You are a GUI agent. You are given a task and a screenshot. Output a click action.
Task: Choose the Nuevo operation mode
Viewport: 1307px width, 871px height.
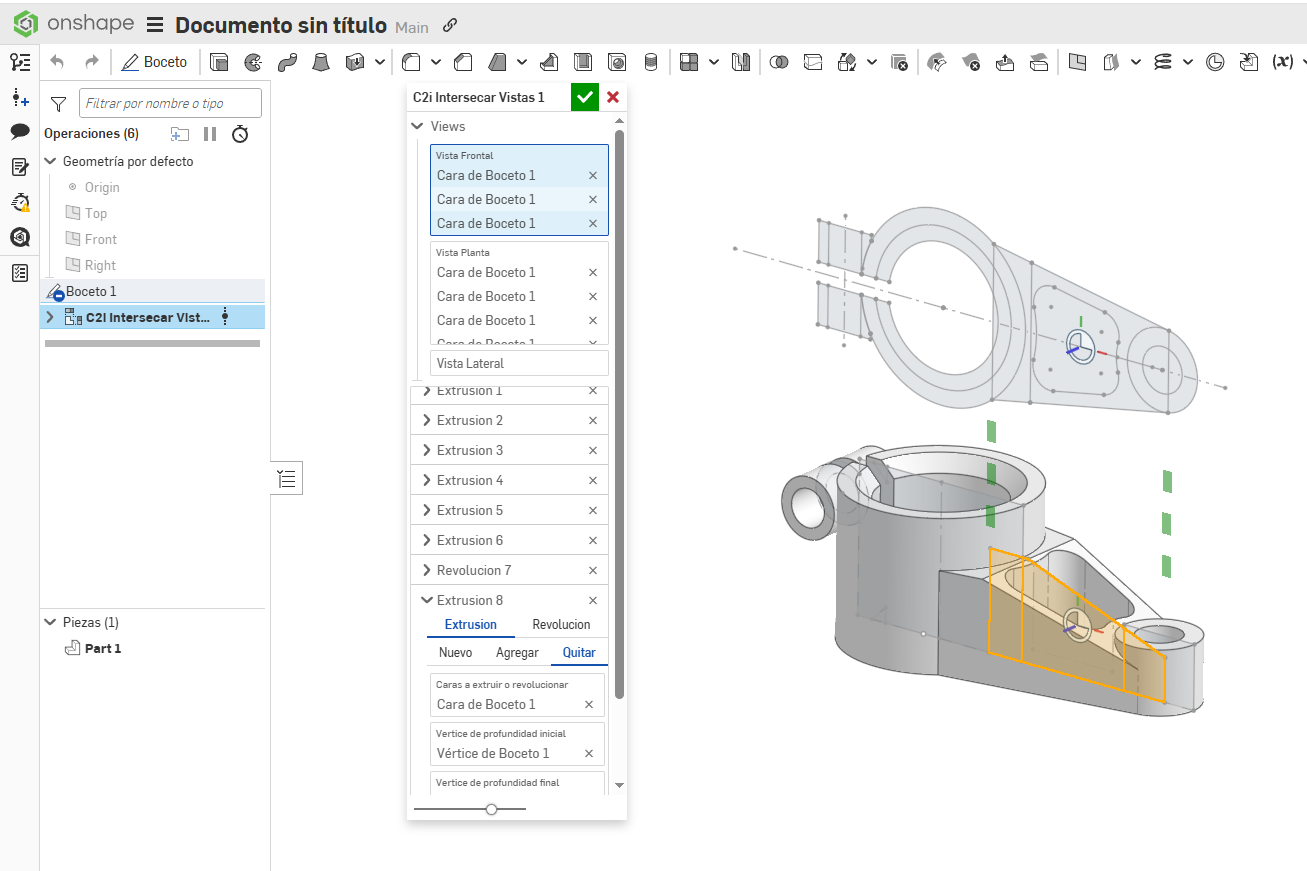(455, 652)
